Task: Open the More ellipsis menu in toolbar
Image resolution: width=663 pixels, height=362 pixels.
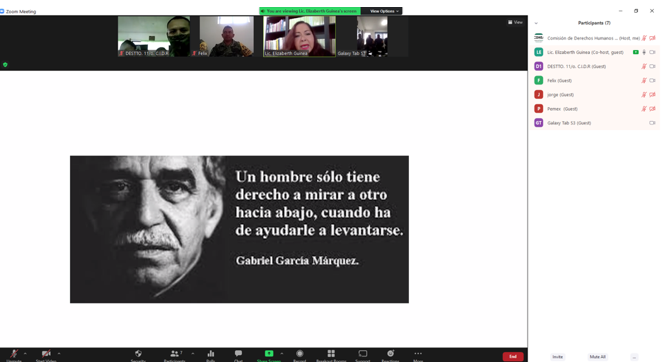Action: pyautogui.click(x=418, y=354)
